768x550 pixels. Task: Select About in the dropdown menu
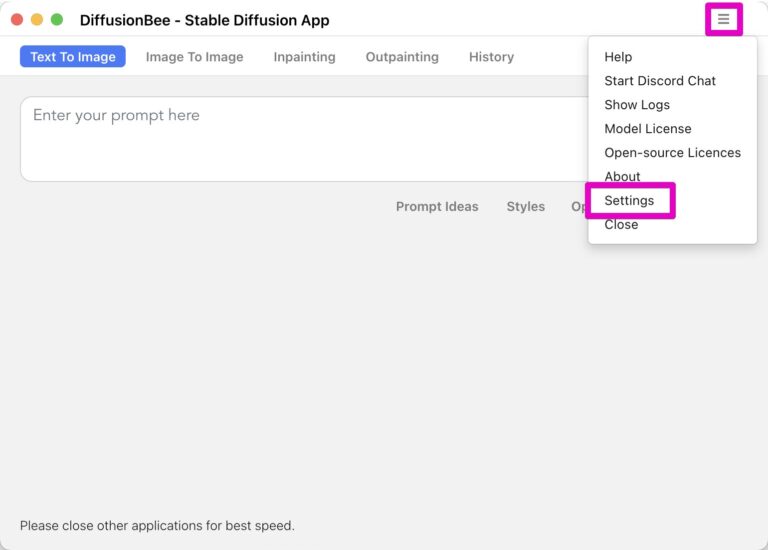click(622, 177)
